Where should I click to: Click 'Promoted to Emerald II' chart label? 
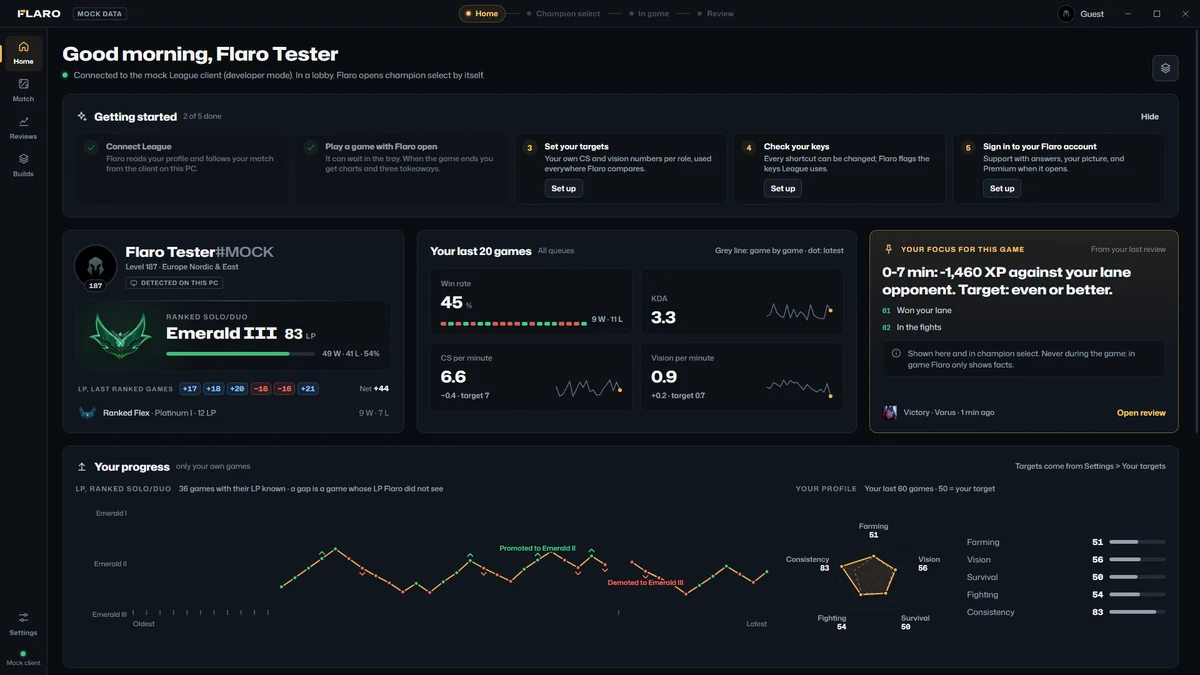pyautogui.click(x=537, y=548)
